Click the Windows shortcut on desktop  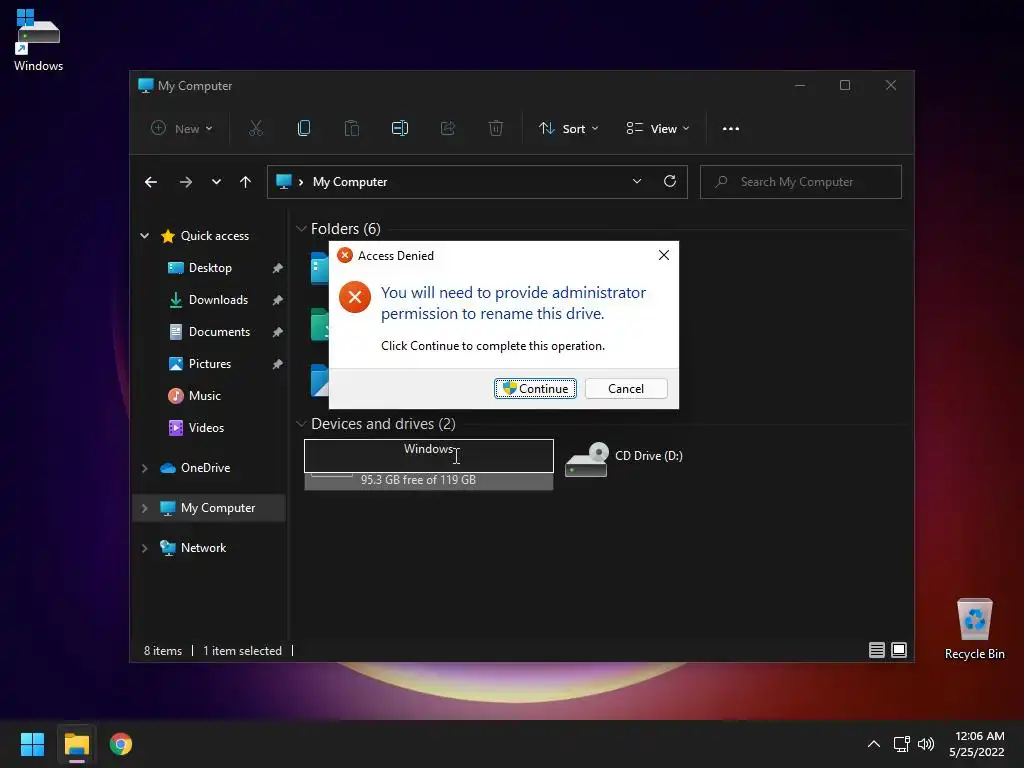coord(39,40)
